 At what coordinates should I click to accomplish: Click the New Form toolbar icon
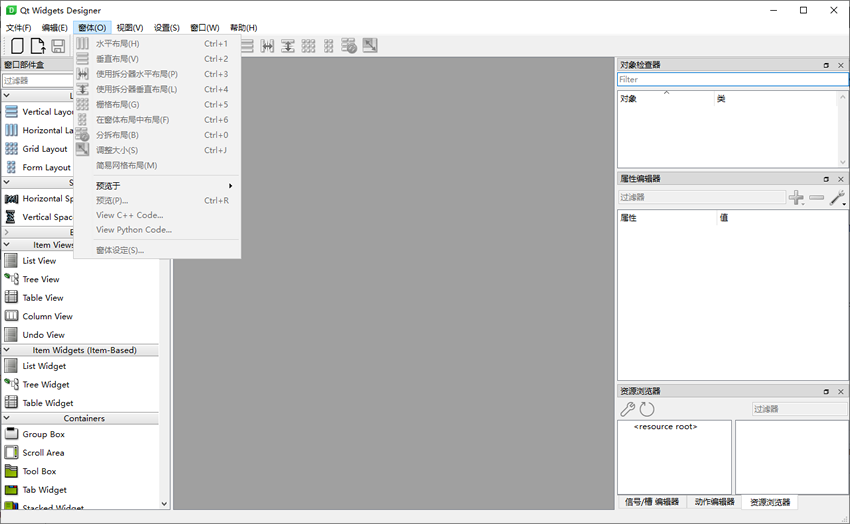click(17, 46)
